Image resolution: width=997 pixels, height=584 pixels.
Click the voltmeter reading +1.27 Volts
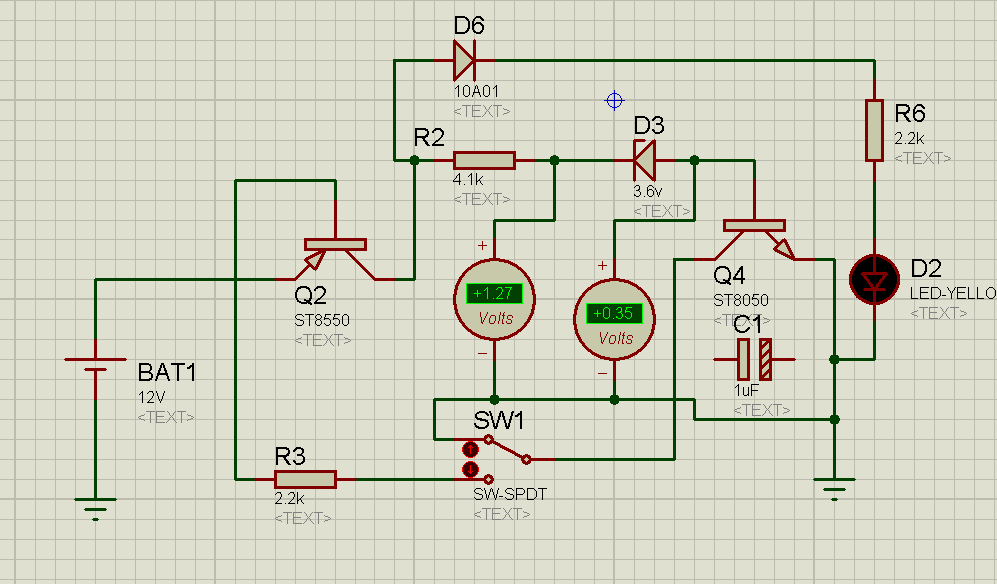click(494, 300)
